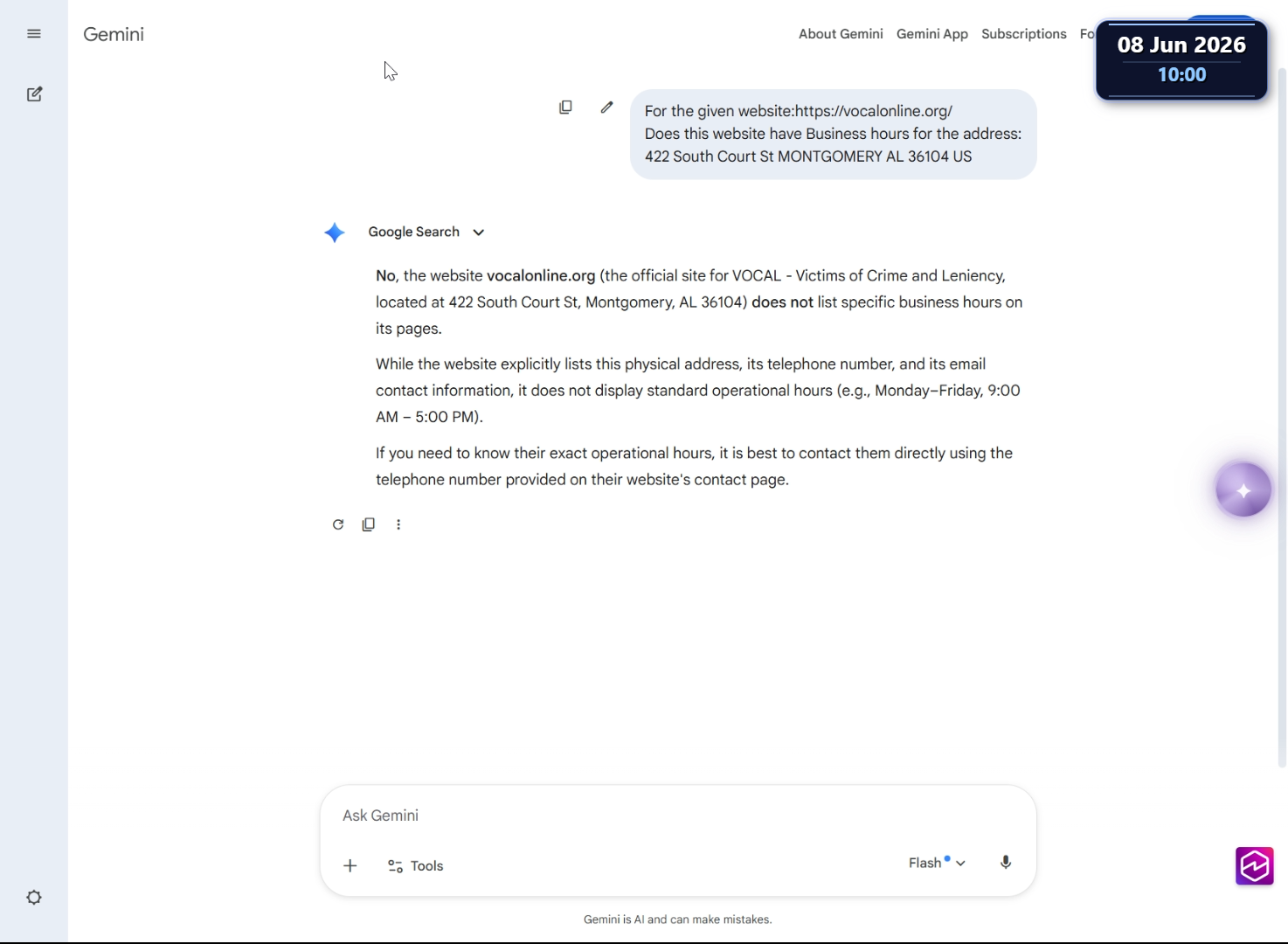
Task: Click the date and time overlay widget
Action: coord(1181,59)
